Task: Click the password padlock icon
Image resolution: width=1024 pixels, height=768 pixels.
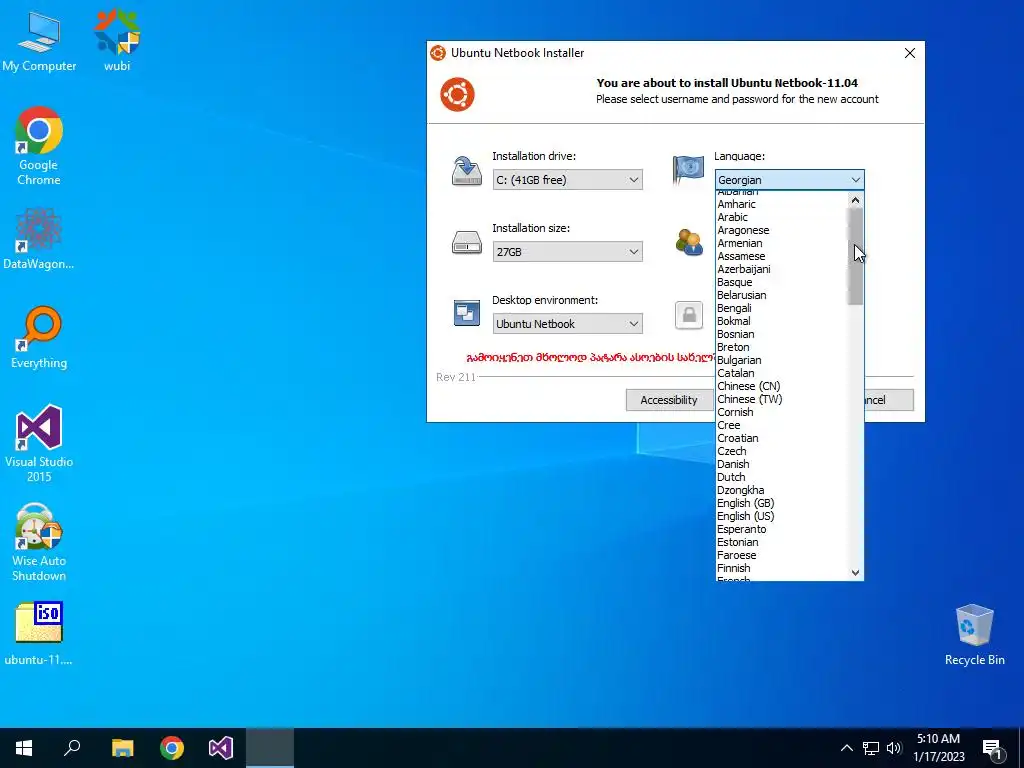Action: 689,315
